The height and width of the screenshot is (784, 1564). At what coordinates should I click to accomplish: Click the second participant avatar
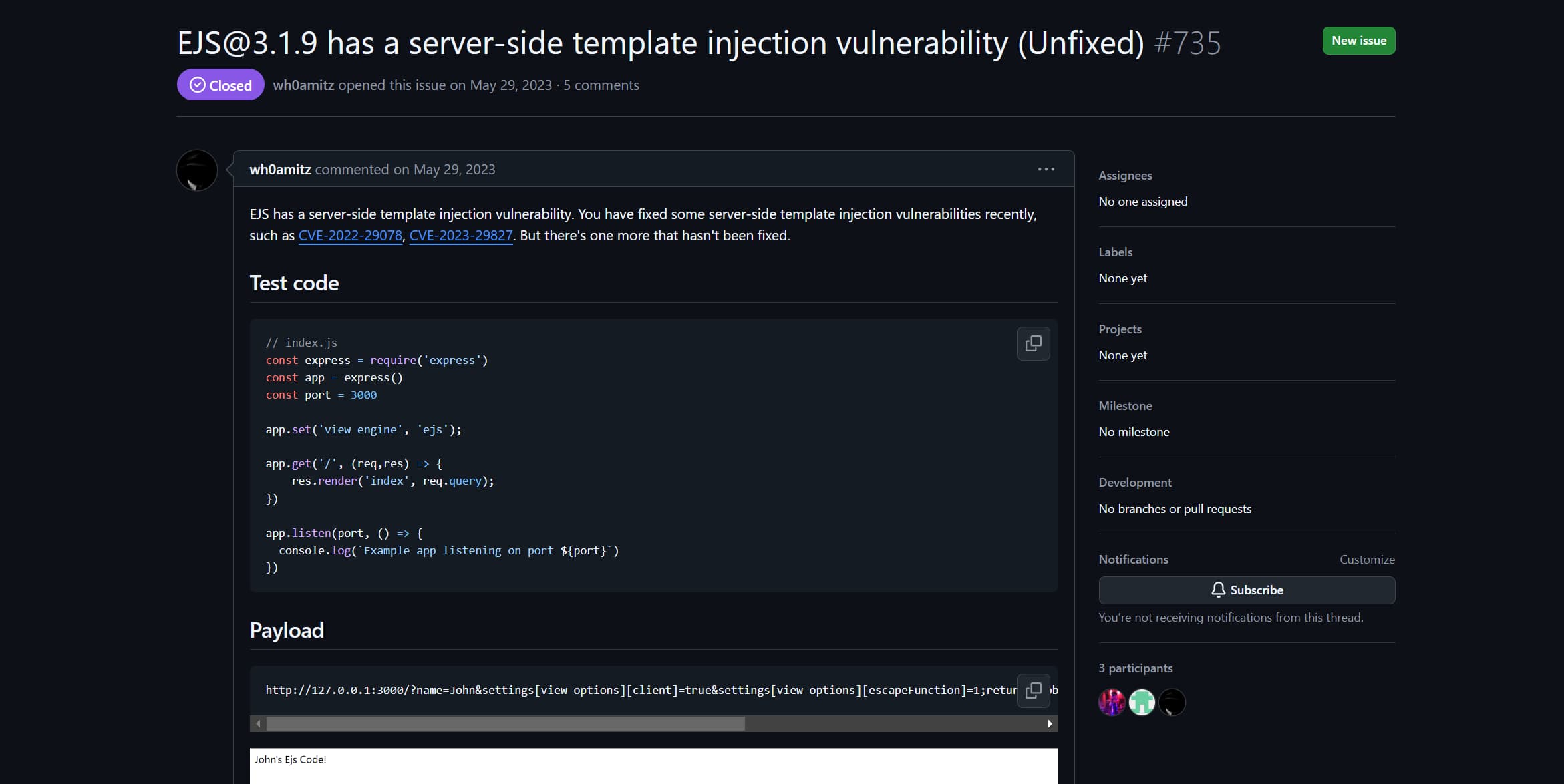point(1142,702)
